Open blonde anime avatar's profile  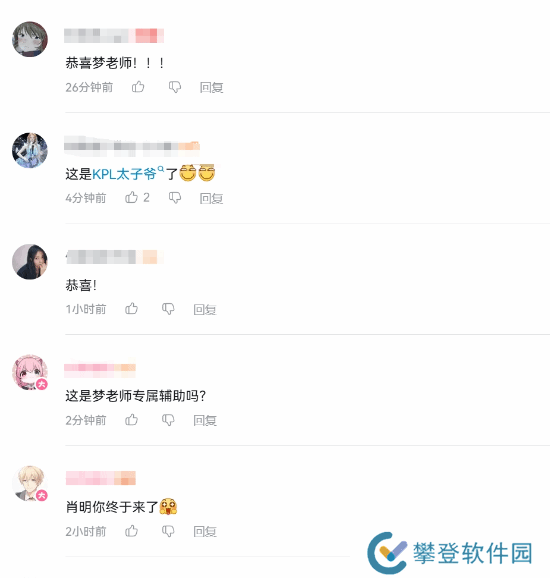pyautogui.click(x=30, y=483)
